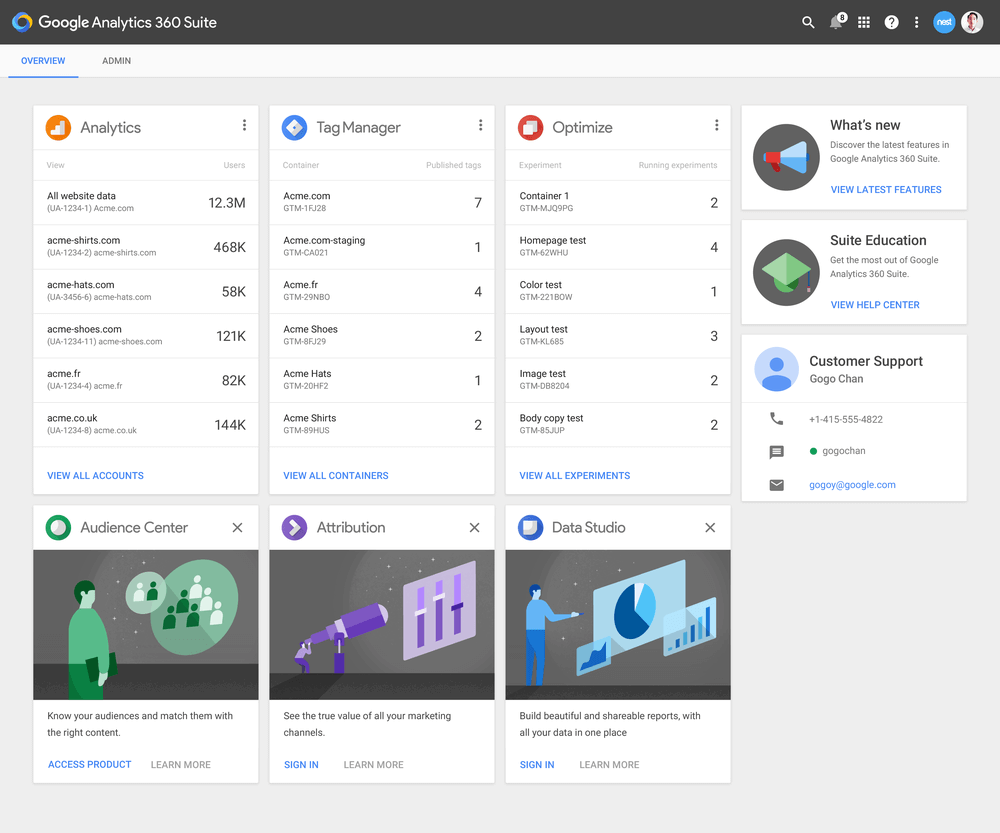Open the Tag Manager card options menu

[481, 125]
